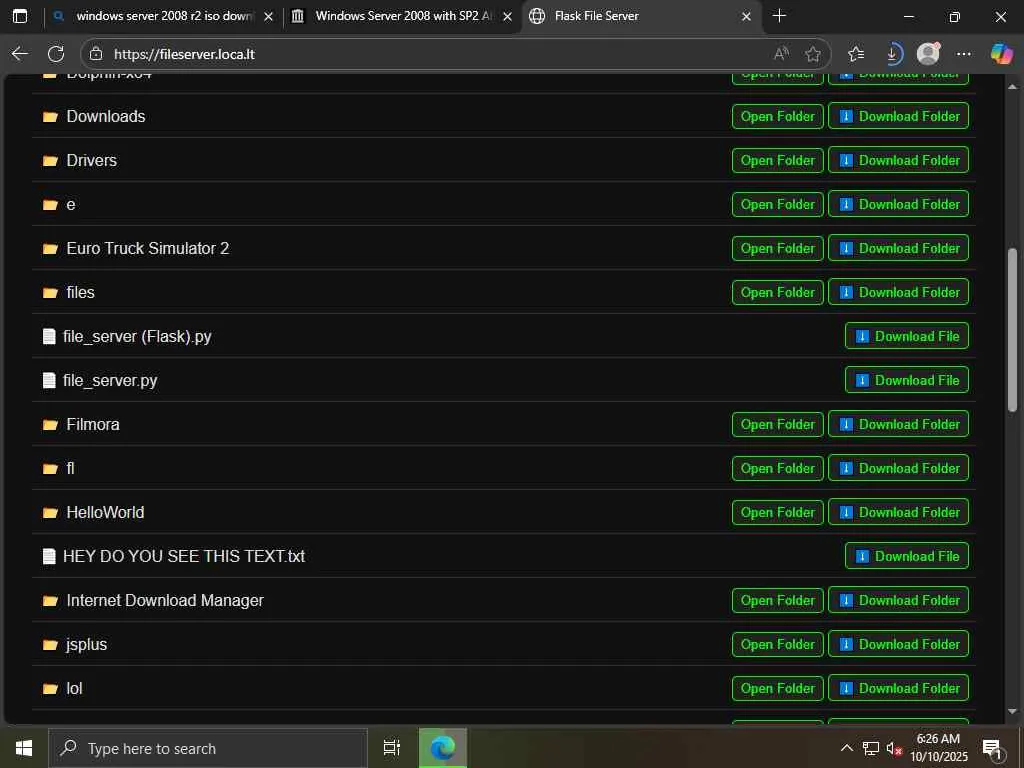Click the file icon beside file_server.py
Image resolution: width=1024 pixels, height=768 pixels.
(x=49, y=380)
